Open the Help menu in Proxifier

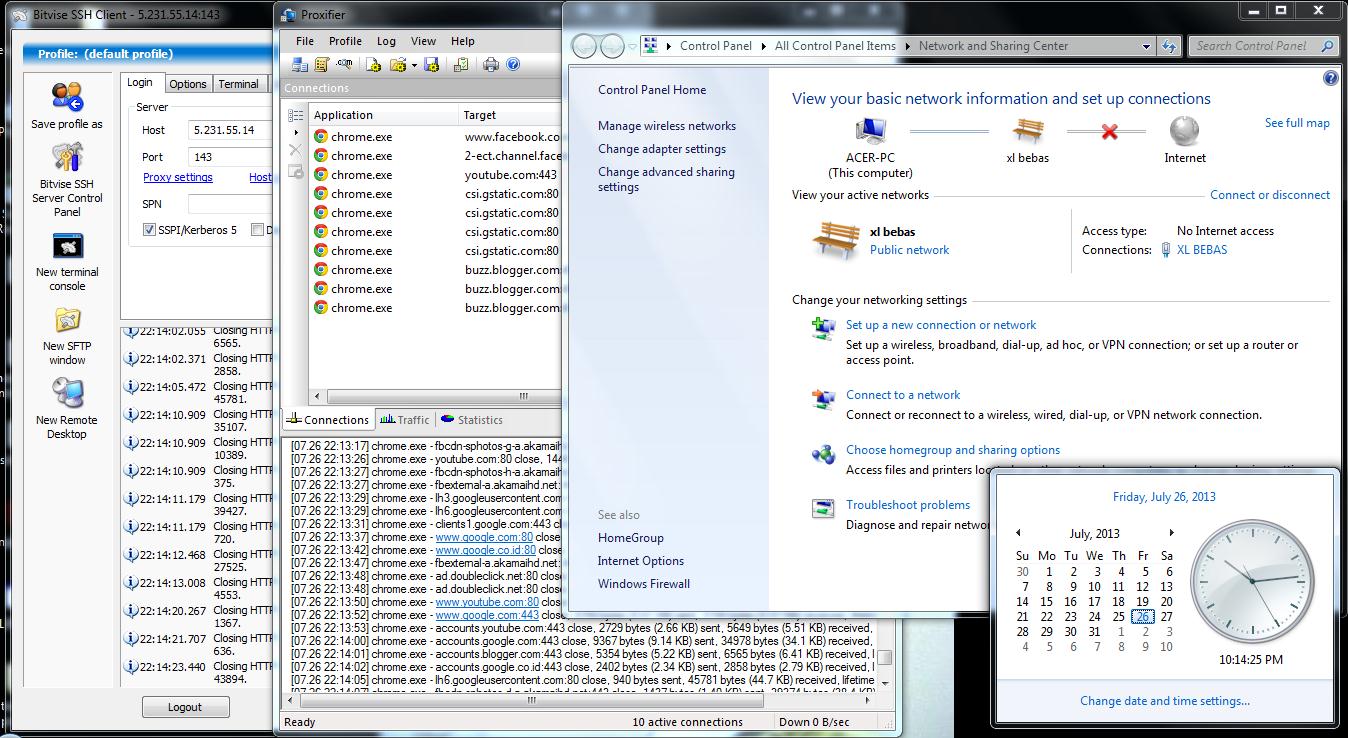462,41
